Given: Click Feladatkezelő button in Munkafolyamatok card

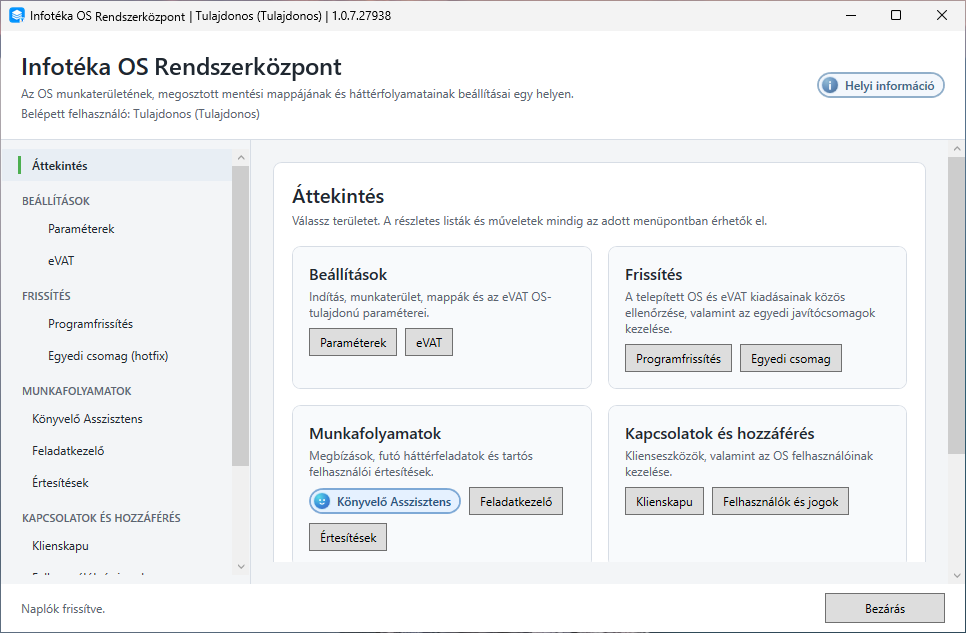Looking at the screenshot, I should 516,502.
